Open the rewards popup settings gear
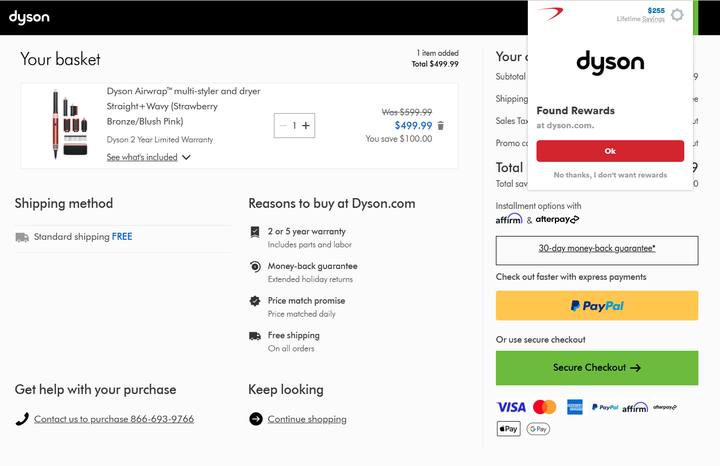Image resolution: width=720 pixels, height=466 pixels. pyautogui.click(x=677, y=15)
